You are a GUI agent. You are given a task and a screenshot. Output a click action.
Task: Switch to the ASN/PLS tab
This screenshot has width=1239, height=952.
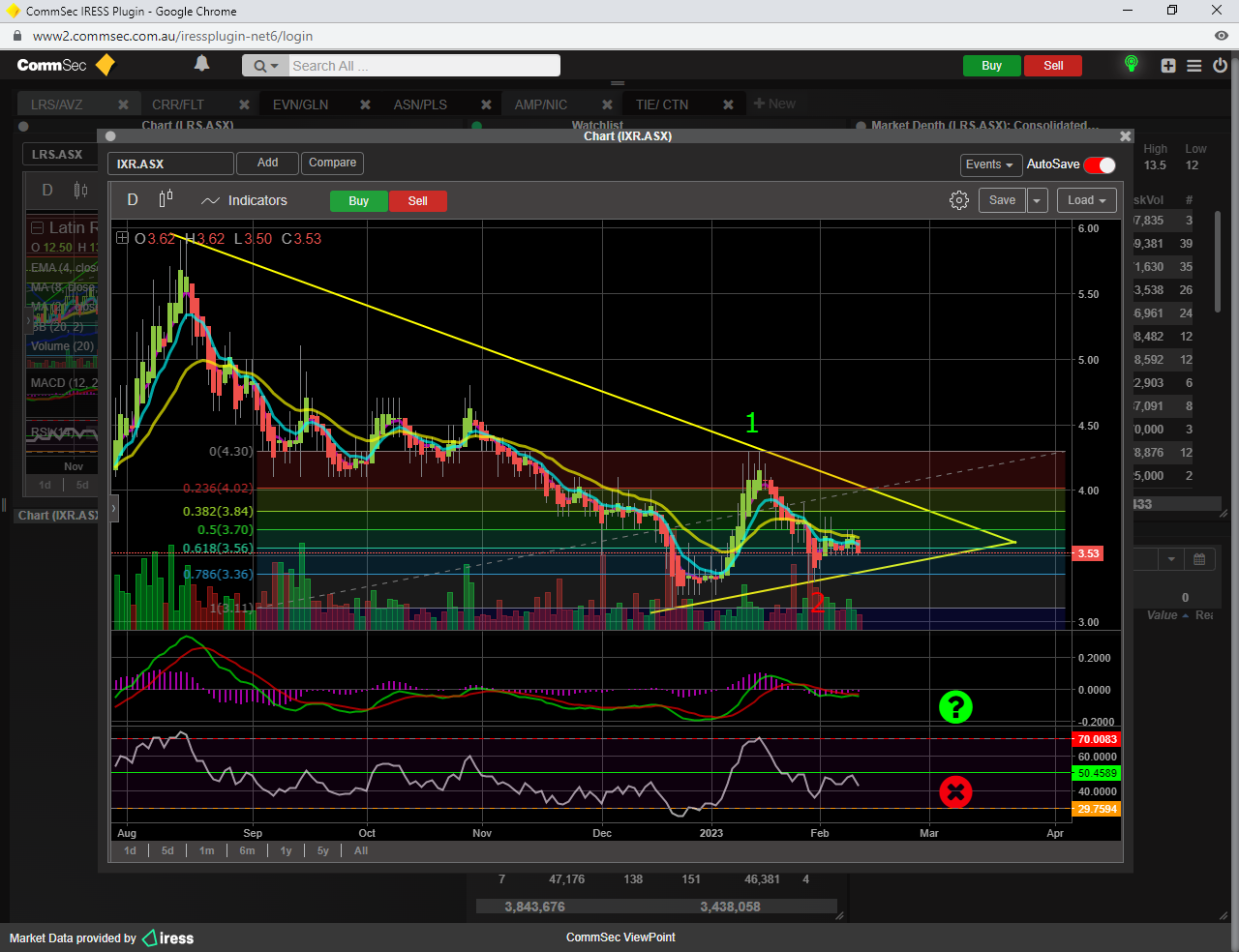[x=420, y=104]
